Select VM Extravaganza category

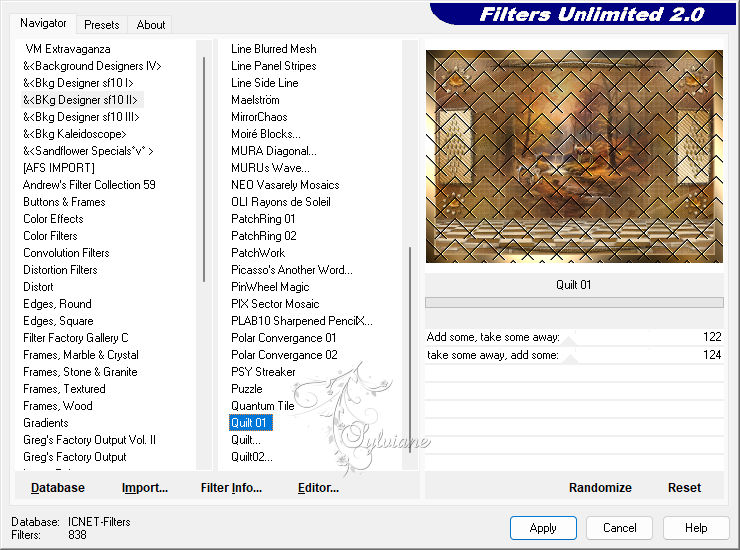click(x=68, y=49)
